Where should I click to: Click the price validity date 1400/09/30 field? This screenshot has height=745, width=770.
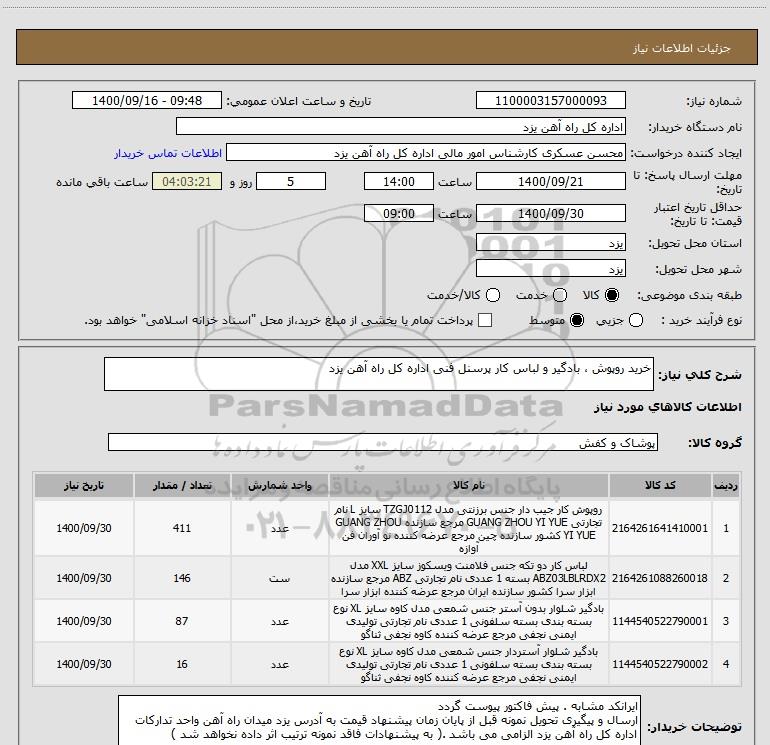point(550,213)
